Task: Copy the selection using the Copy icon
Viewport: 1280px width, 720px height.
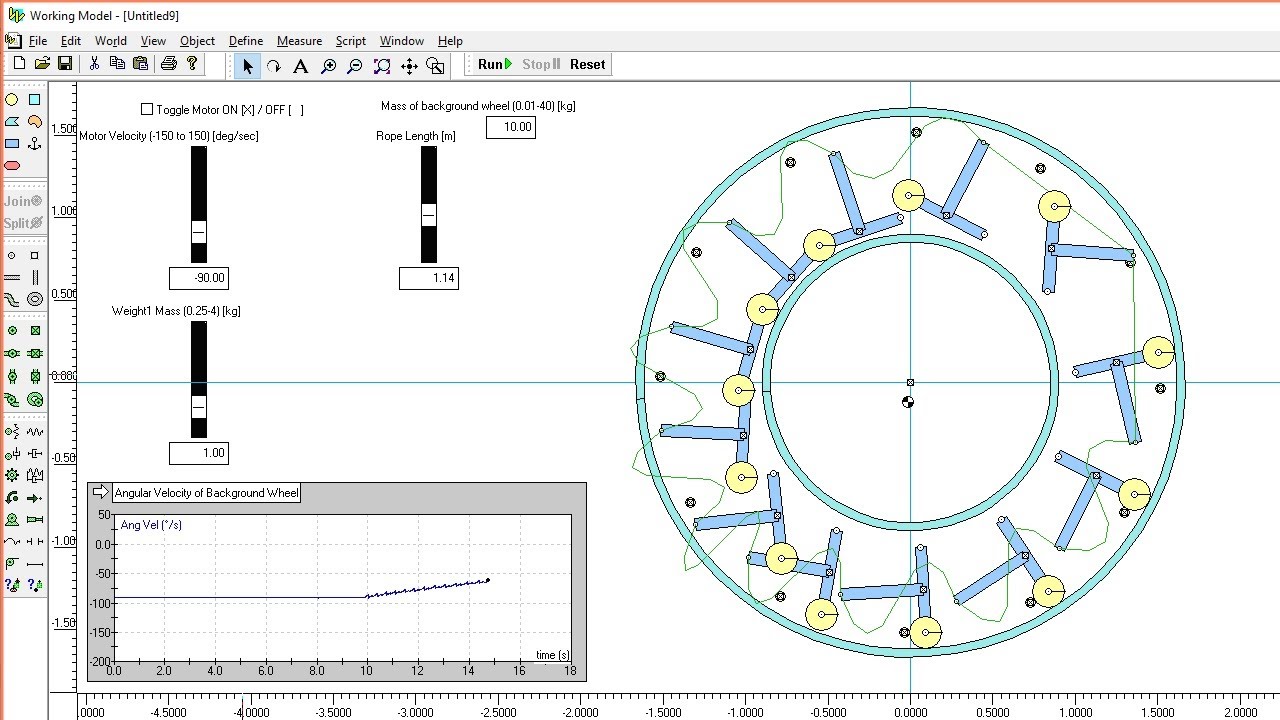Action: (117, 64)
